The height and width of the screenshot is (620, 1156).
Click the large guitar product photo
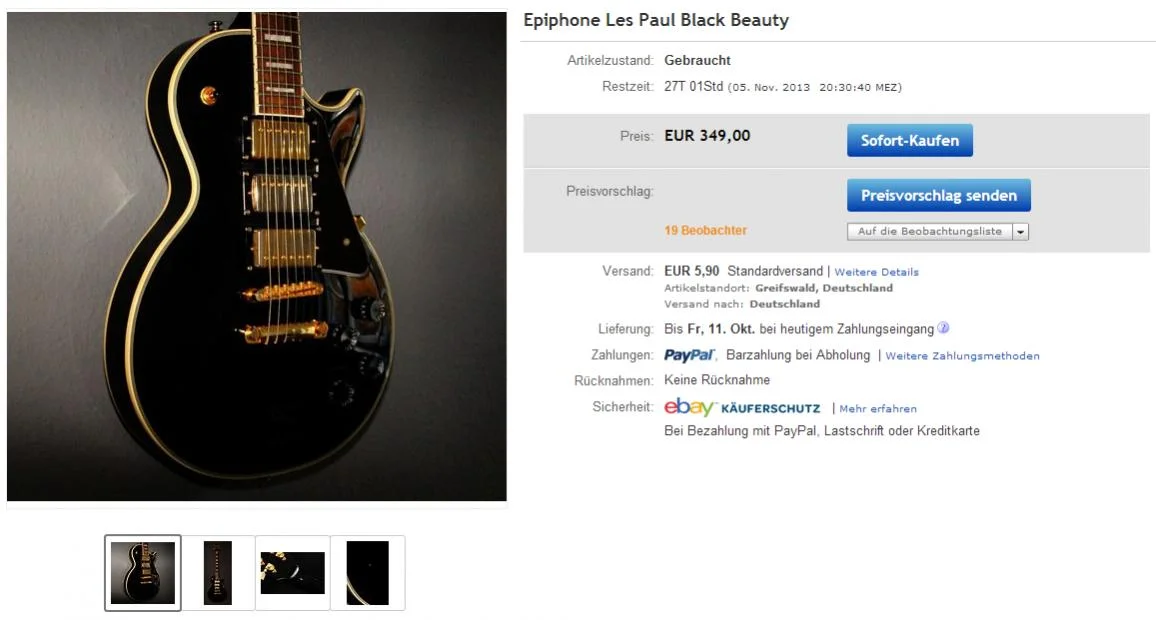pos(257,256)
